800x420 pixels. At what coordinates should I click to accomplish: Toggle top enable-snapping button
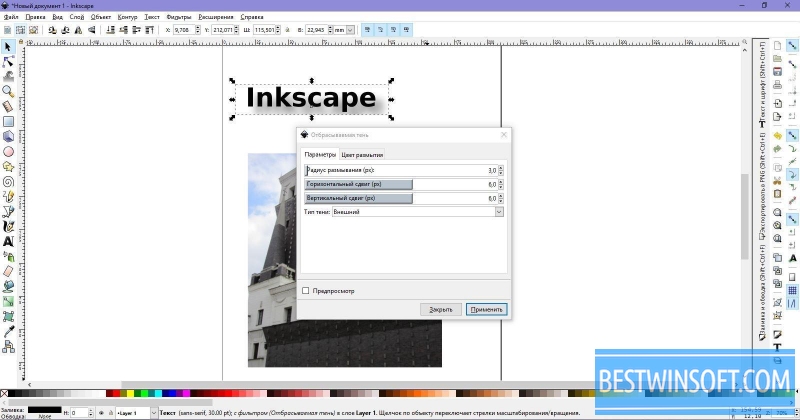[792, 45]
